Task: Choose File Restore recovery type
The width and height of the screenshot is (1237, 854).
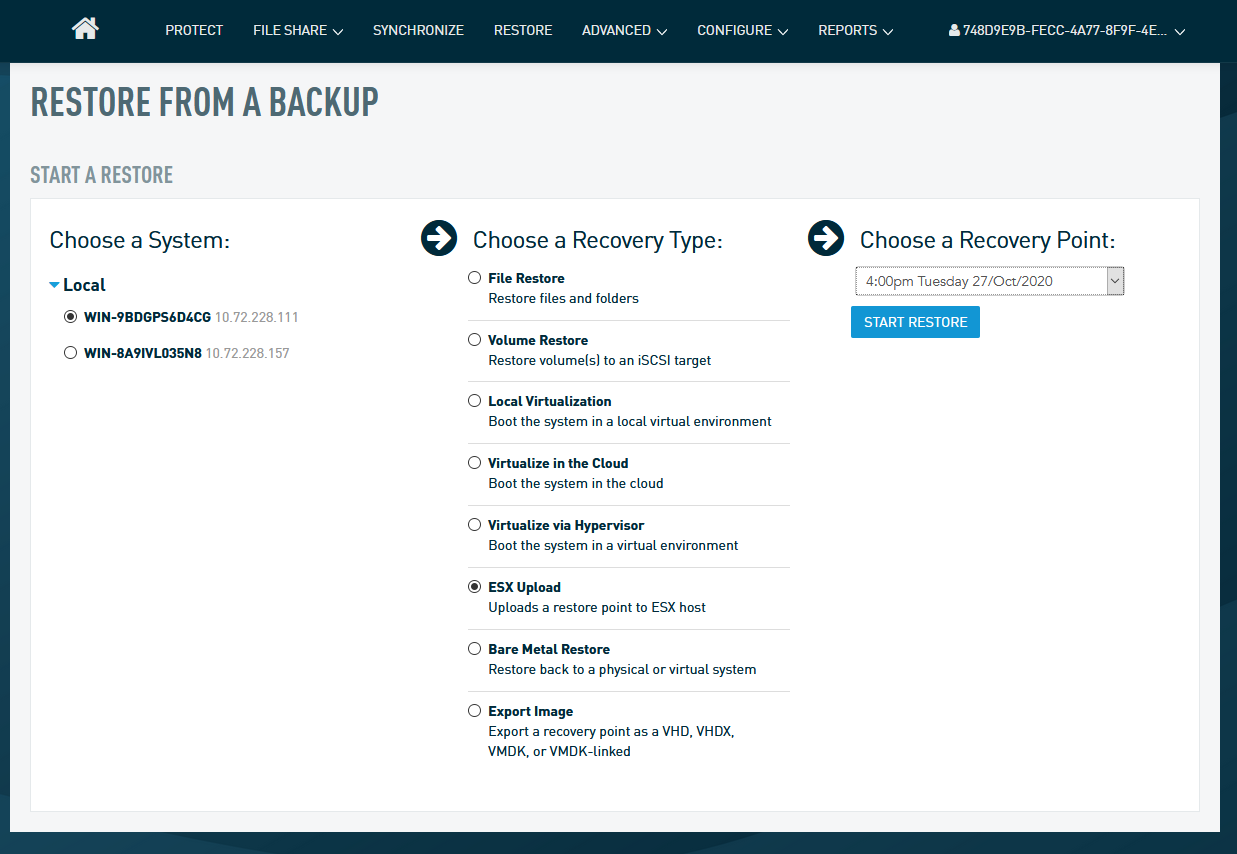Action: tap(475, 278)
